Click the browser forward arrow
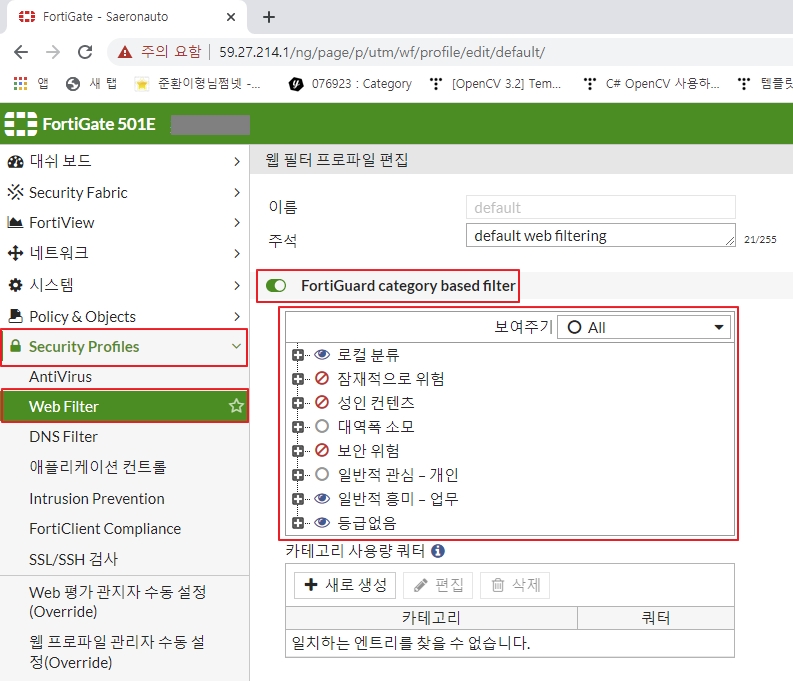 [53, 52]
